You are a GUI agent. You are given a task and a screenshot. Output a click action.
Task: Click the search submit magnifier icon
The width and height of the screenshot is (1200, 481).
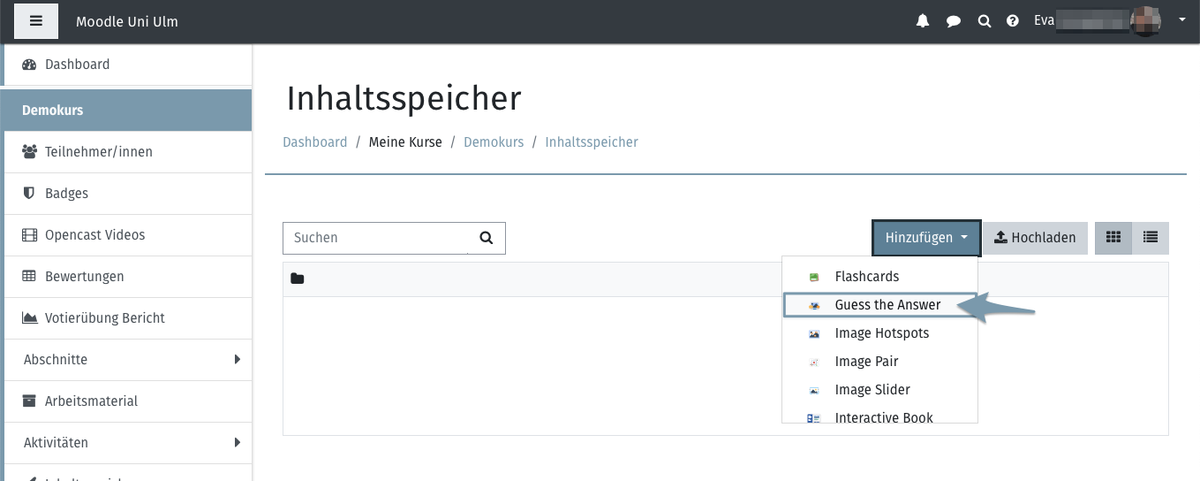click(x=486, y=238)
